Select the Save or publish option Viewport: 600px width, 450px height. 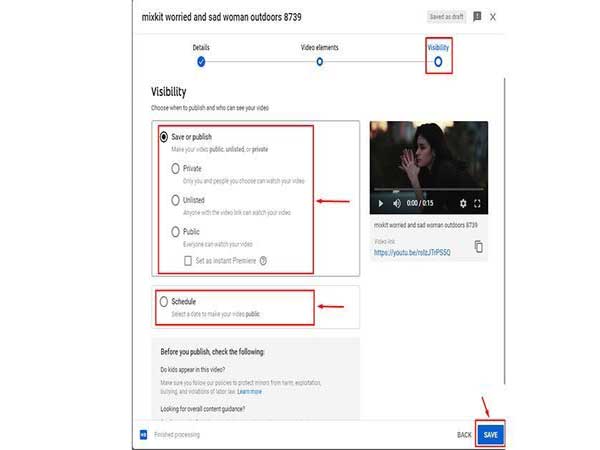[x=164, y=136]
